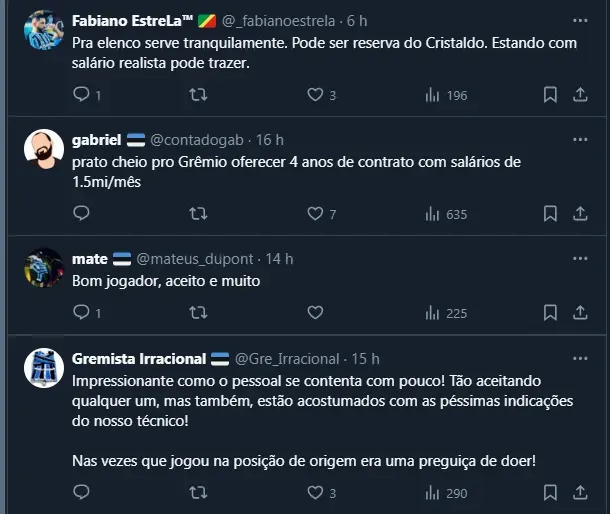Share Fabiano EstreLa's tweet
Screen dimensions: 610x514
coord(580,95)
